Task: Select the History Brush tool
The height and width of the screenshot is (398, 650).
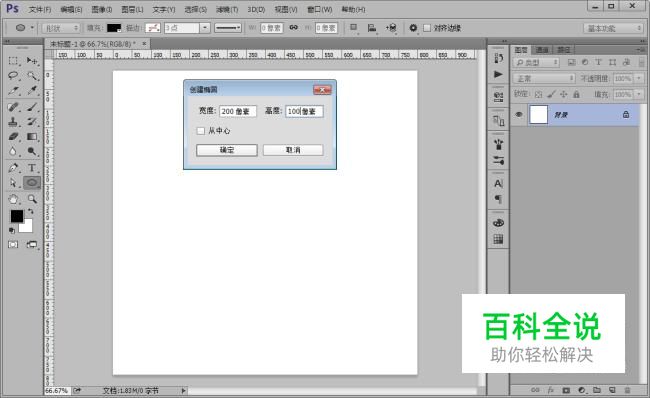Action: [32, 122]
